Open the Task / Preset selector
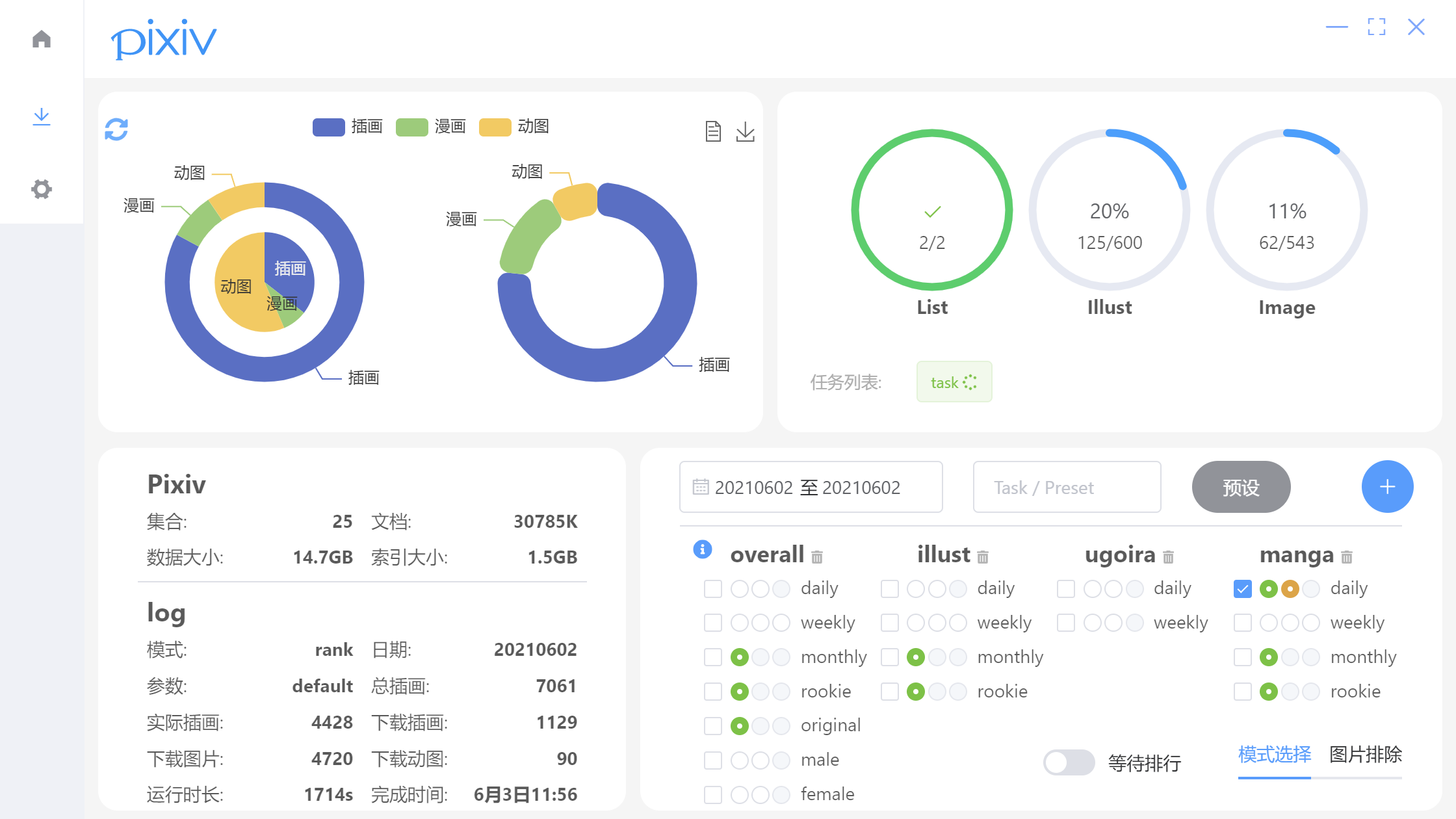Image resolution: width=1456 pixels, height=819 pixels. pos(1067,487)
